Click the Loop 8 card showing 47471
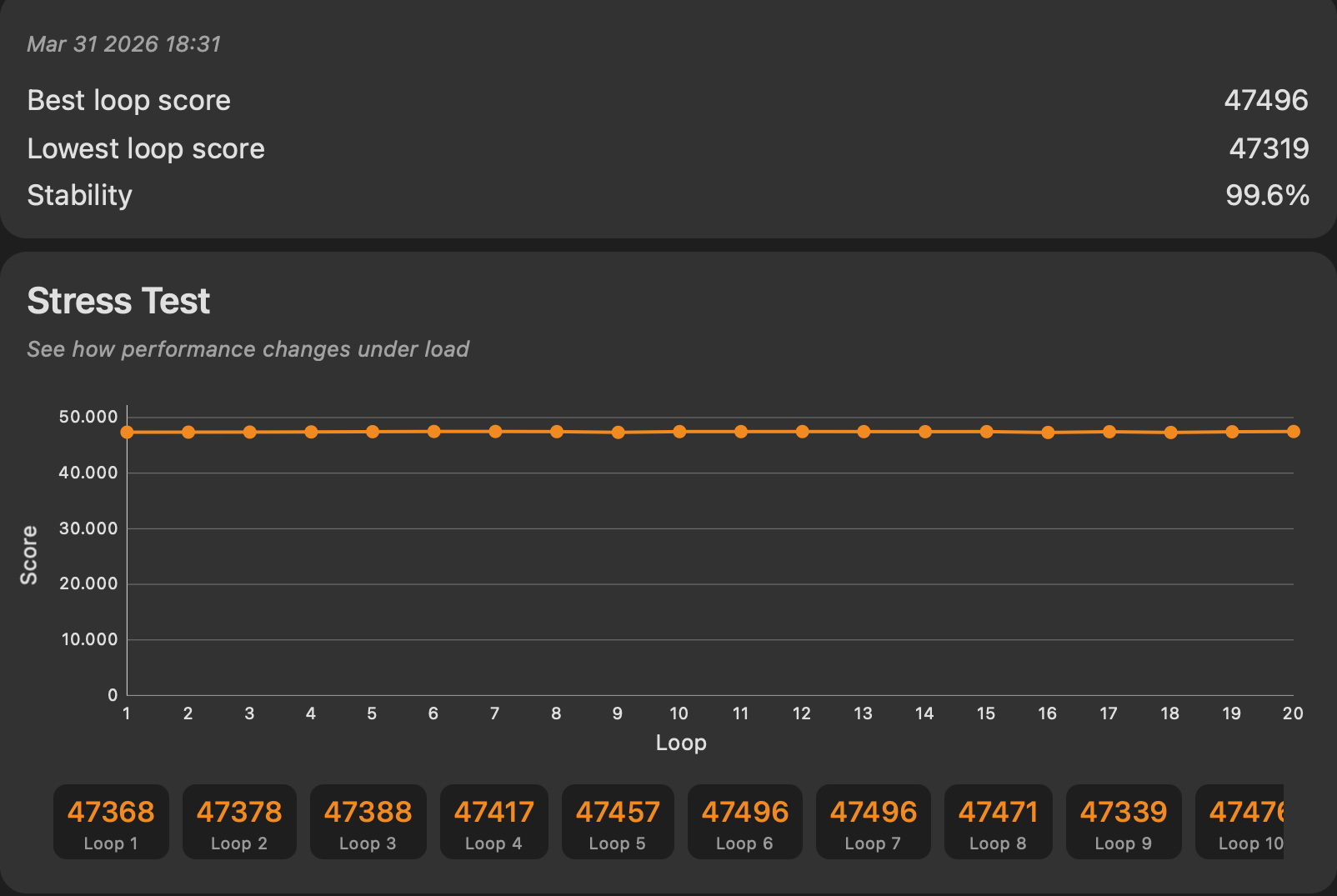Image resolution: width=1337 pixels, height=896 pixels. (998, 822)
